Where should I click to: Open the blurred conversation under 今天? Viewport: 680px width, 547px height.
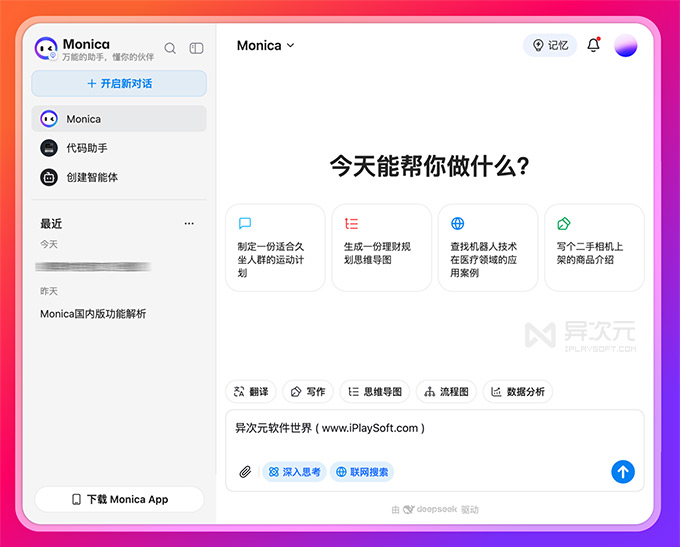point(93,266)
